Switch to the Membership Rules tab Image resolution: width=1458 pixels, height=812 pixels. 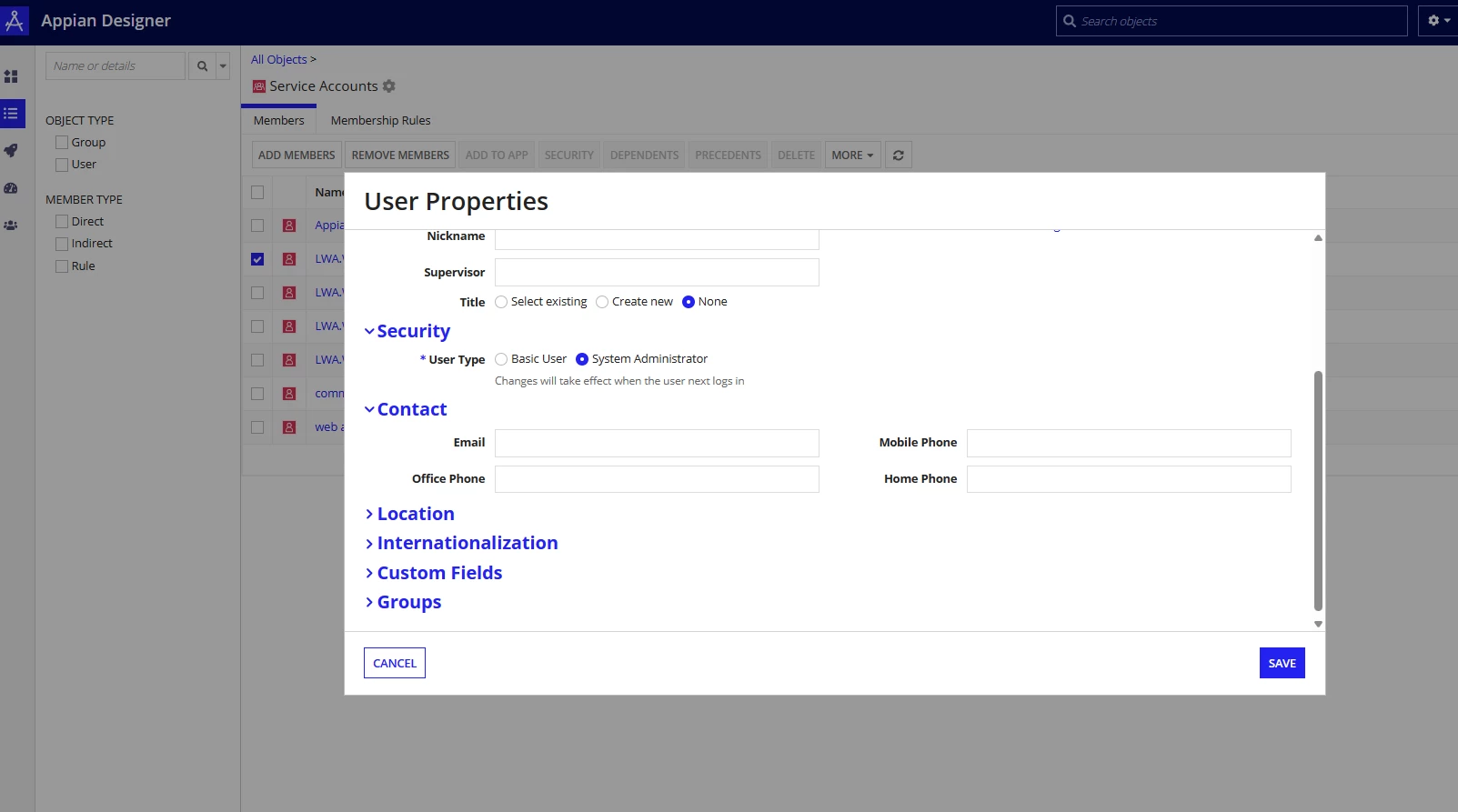[381, 120]
